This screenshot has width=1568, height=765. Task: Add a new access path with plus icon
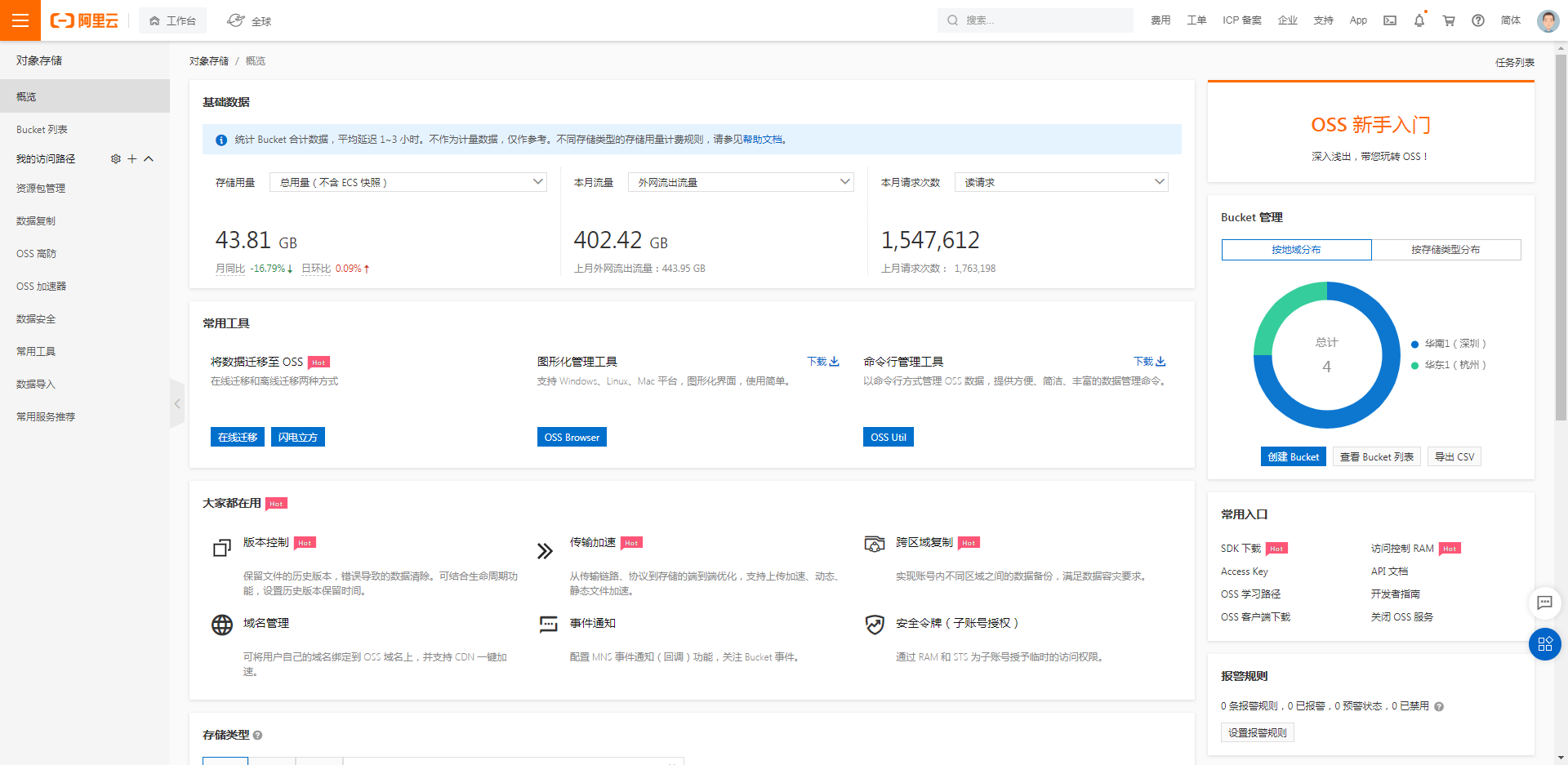point(132,158)
